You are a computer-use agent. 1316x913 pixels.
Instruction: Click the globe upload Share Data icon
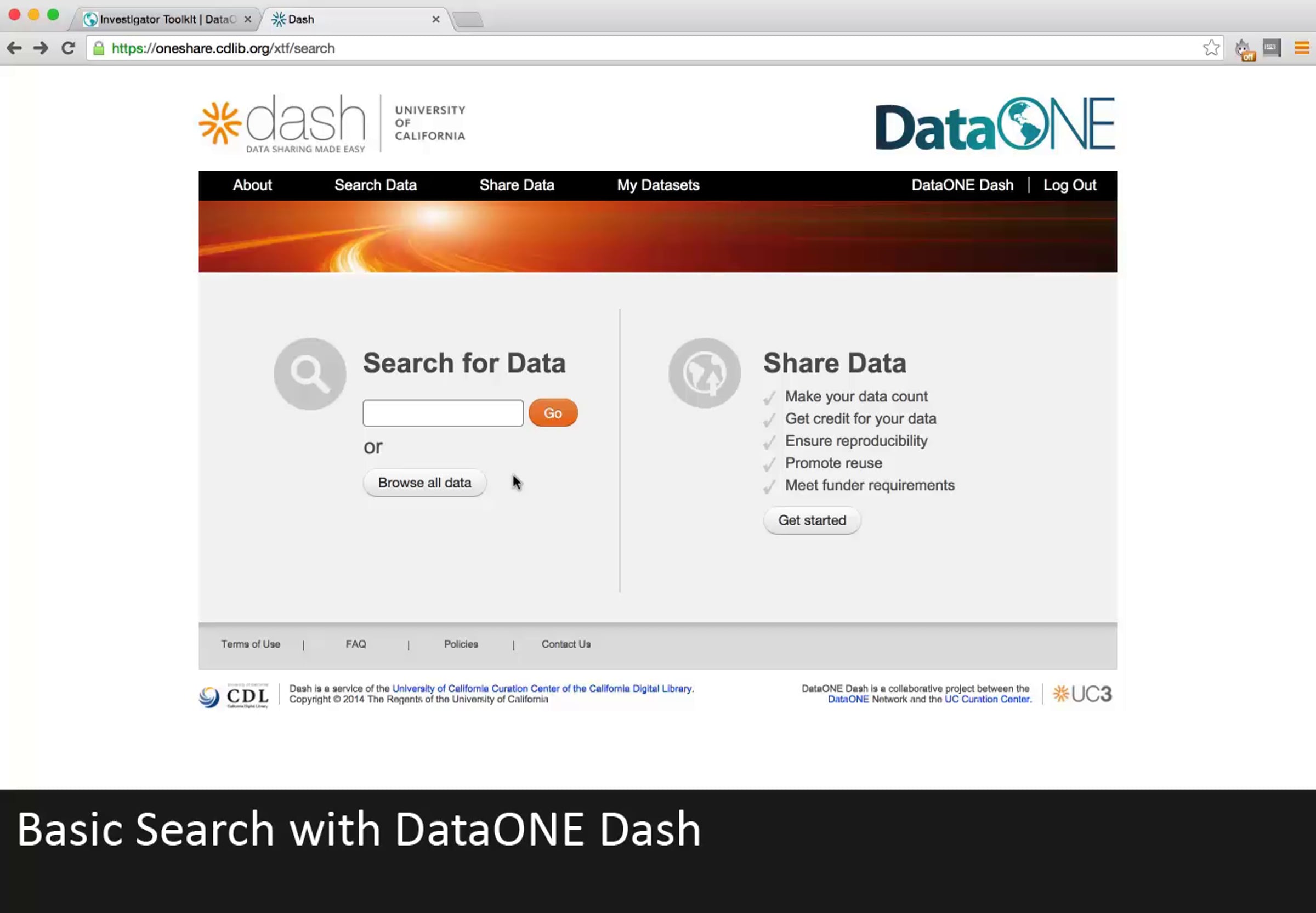(705, 373)
